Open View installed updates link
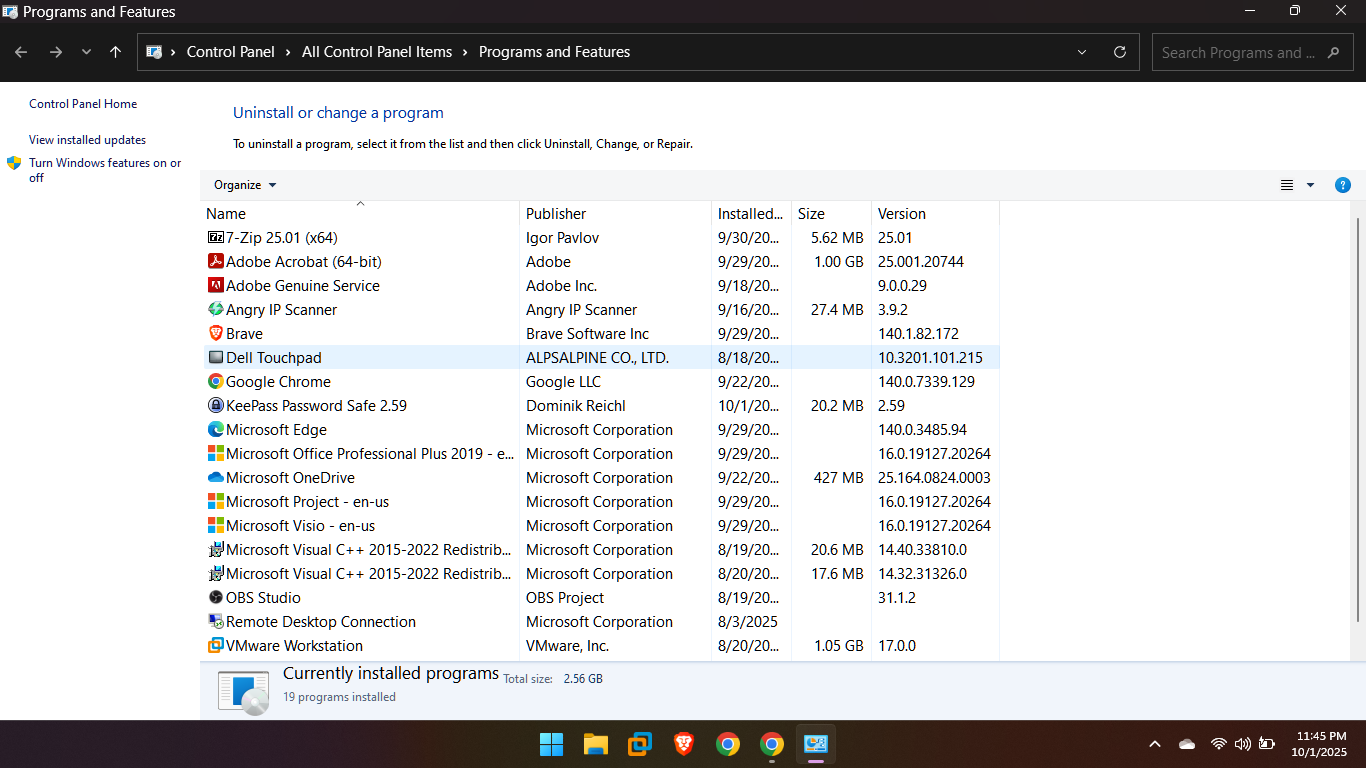Screen dimensions: 1366x768 coord(87,140)
